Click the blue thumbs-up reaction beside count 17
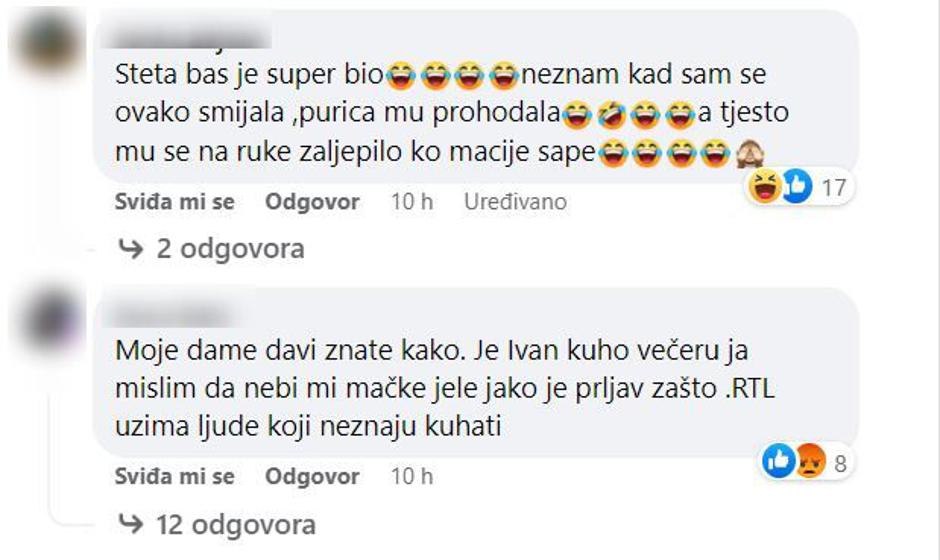 797,186
